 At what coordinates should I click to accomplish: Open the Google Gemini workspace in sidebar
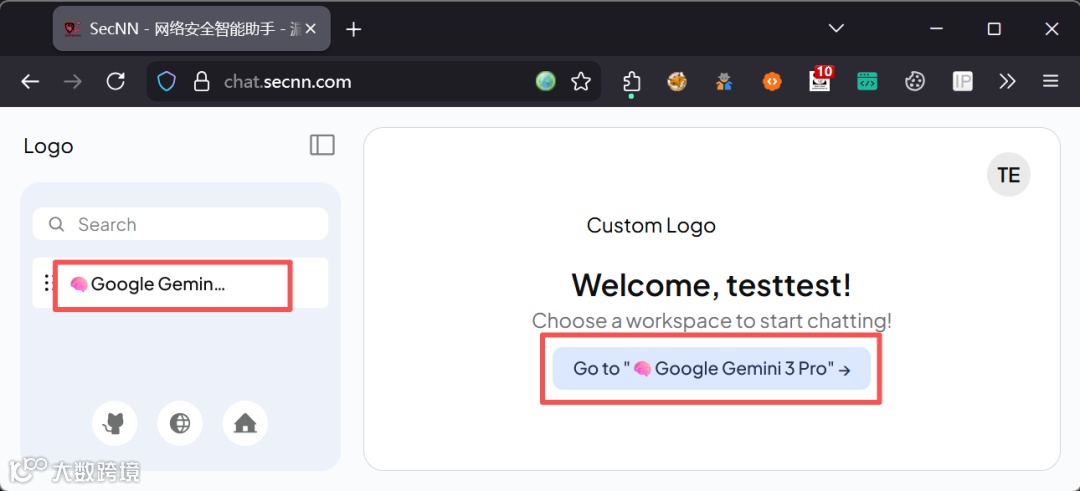coord(180,283)
